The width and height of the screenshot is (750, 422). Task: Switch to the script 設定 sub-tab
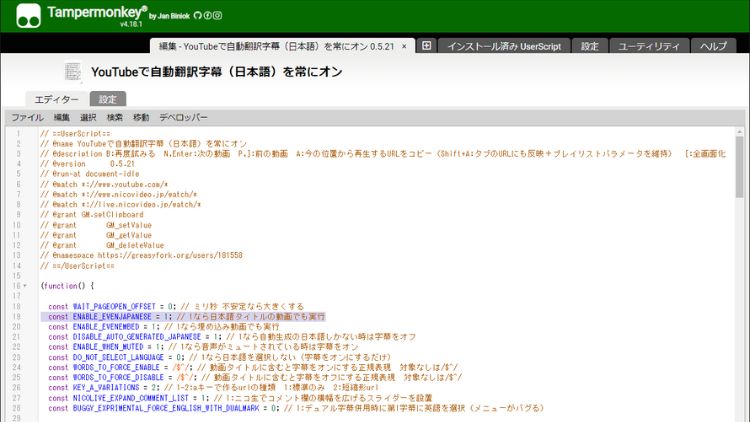coord(108,99)
